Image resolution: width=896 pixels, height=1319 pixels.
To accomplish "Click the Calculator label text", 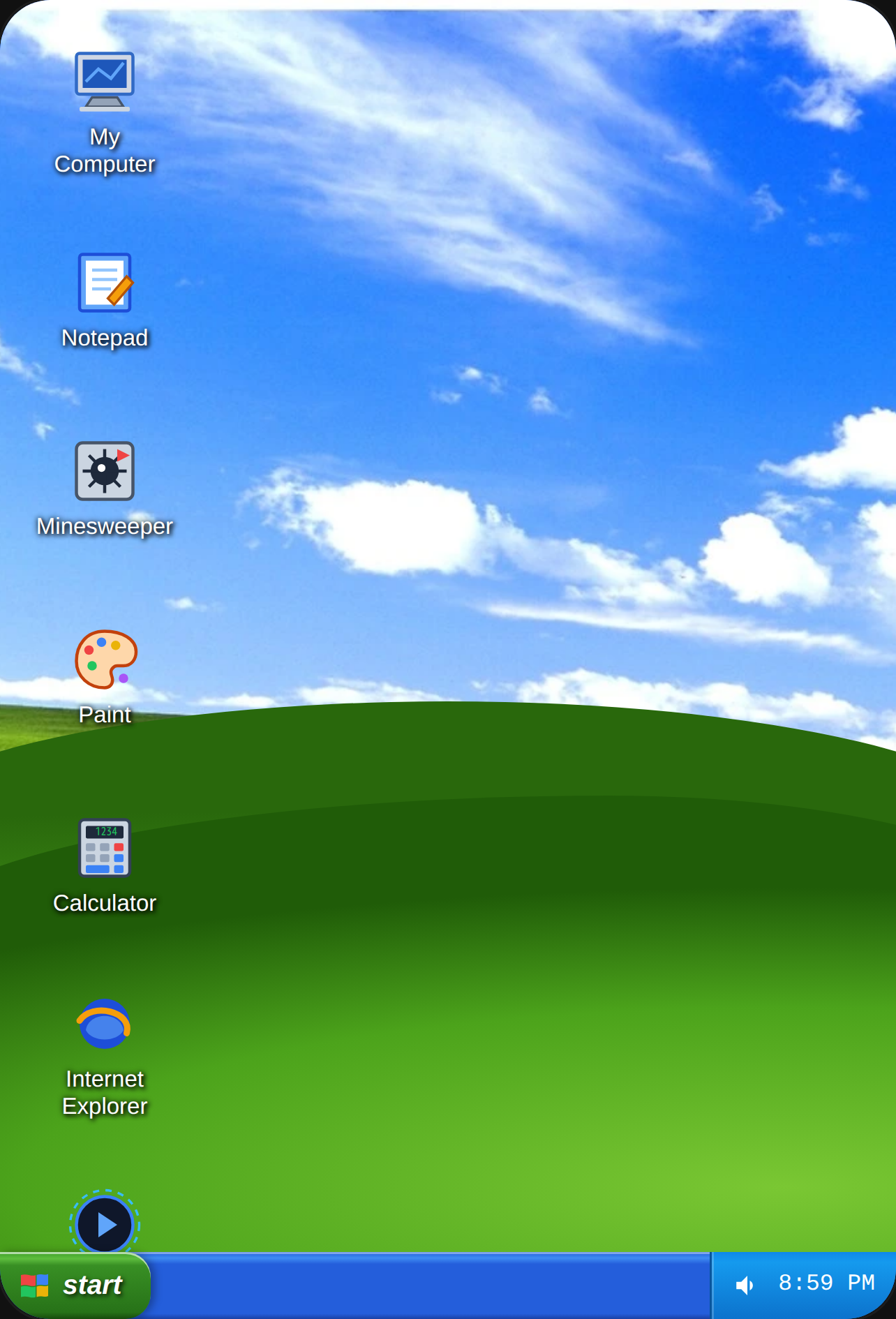I will tap(105, 903).
